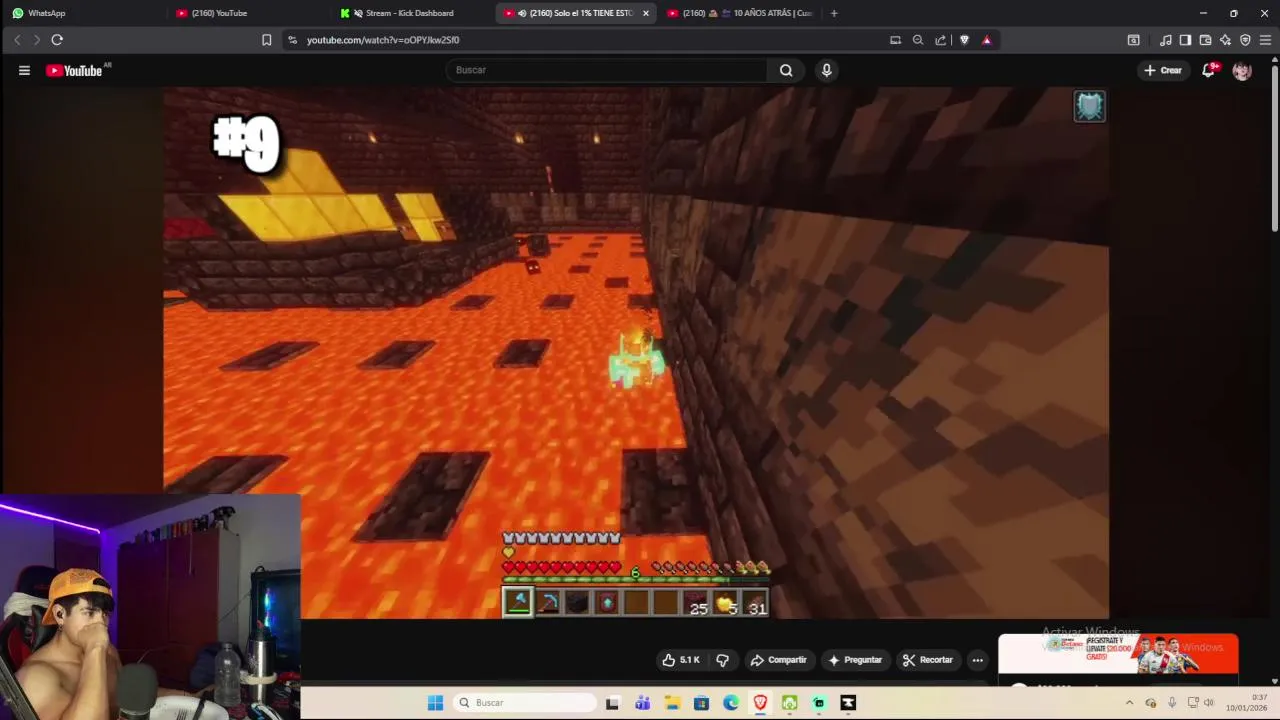The height and width of the screenshot is (720, 1280).
Task: Close the active Solo el 1% tab
Action: (x=646, y=13)
